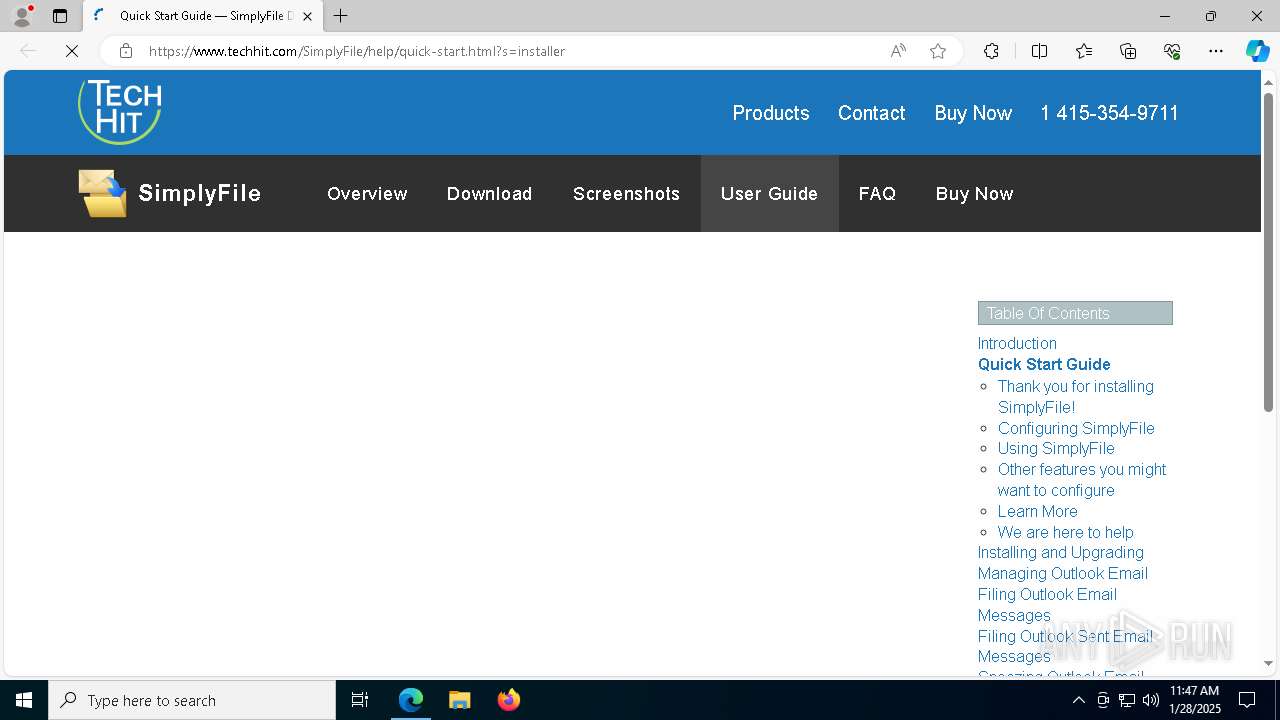
Task: Open the Introduction link
Action: pos(1017,343)
